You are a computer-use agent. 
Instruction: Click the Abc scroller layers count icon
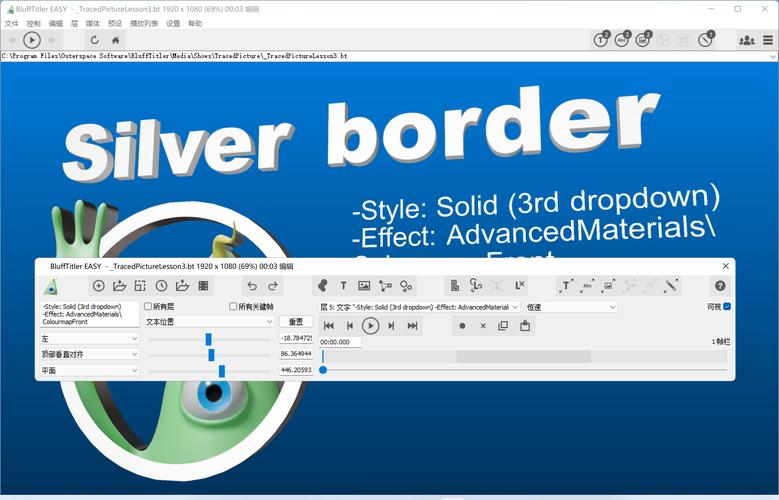(x=622, y=39)
